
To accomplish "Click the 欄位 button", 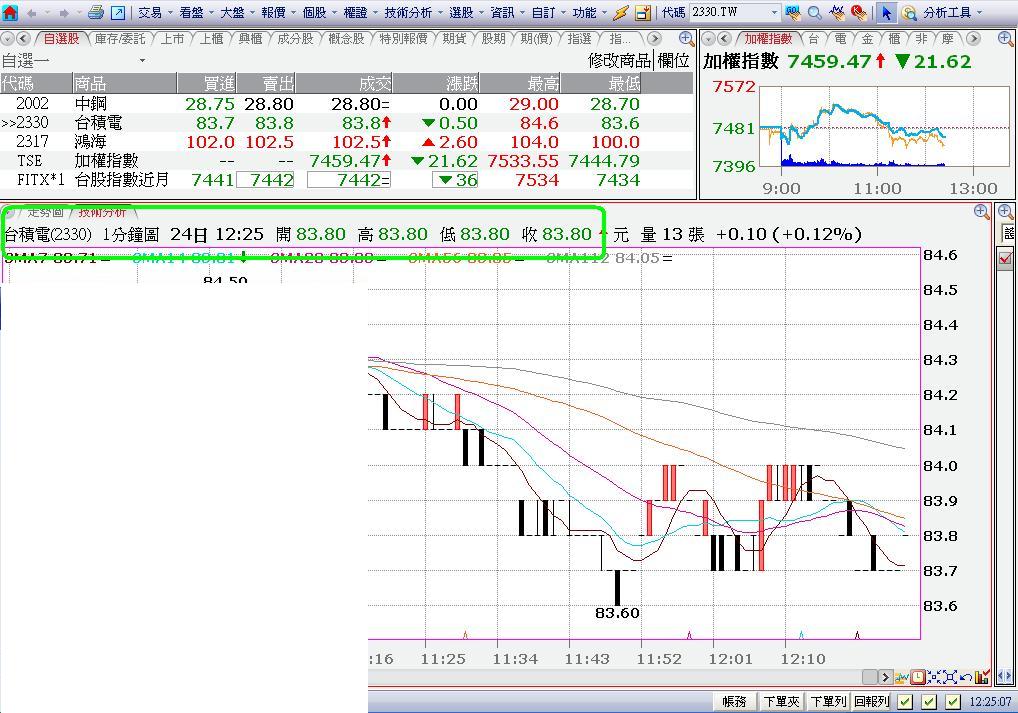I will point(673,60).
